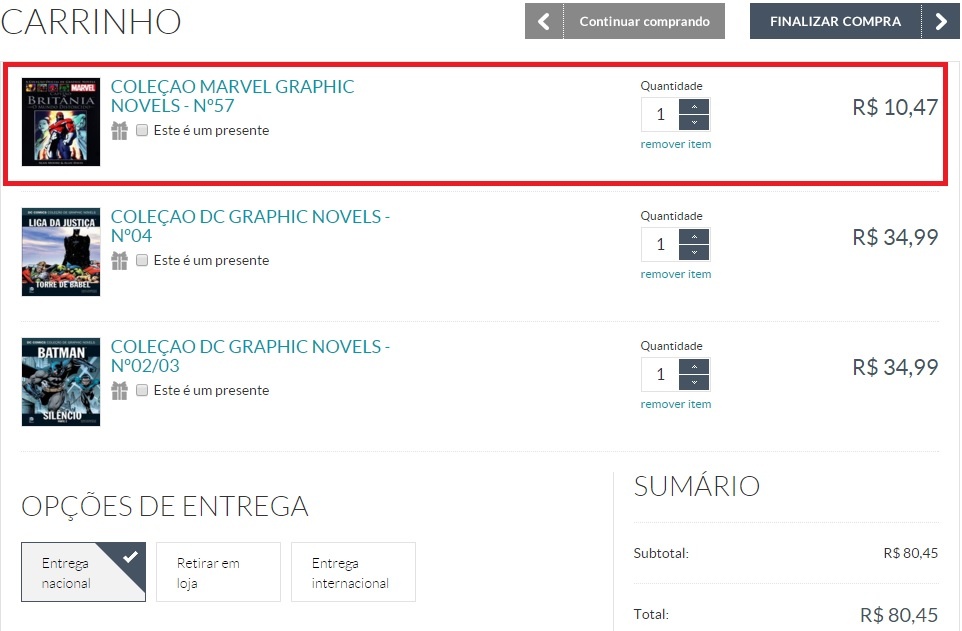Click gift icon for DC Graphic Novels Nº04
This screenshot has height=631, width=962.
[x=120, y=261]
